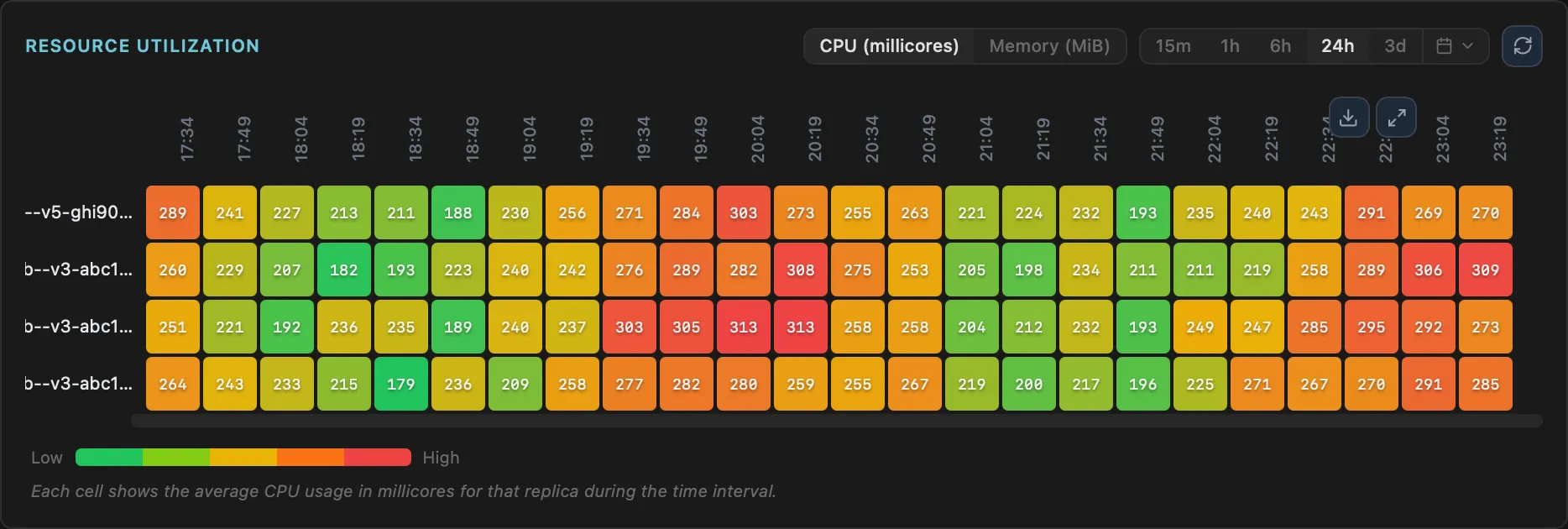Select the 17:34 column header
The width and height of the screenshot is (1568, 529).
tap(187, 139)
